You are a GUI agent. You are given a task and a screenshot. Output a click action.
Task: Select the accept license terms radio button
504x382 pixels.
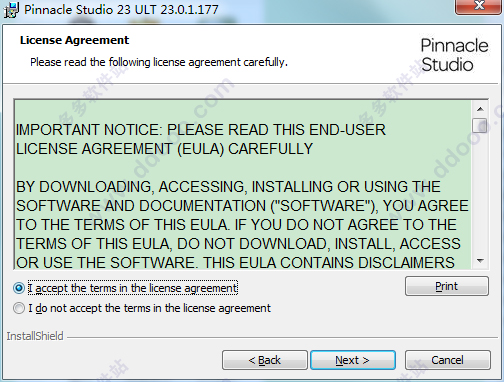pos(19,288)
